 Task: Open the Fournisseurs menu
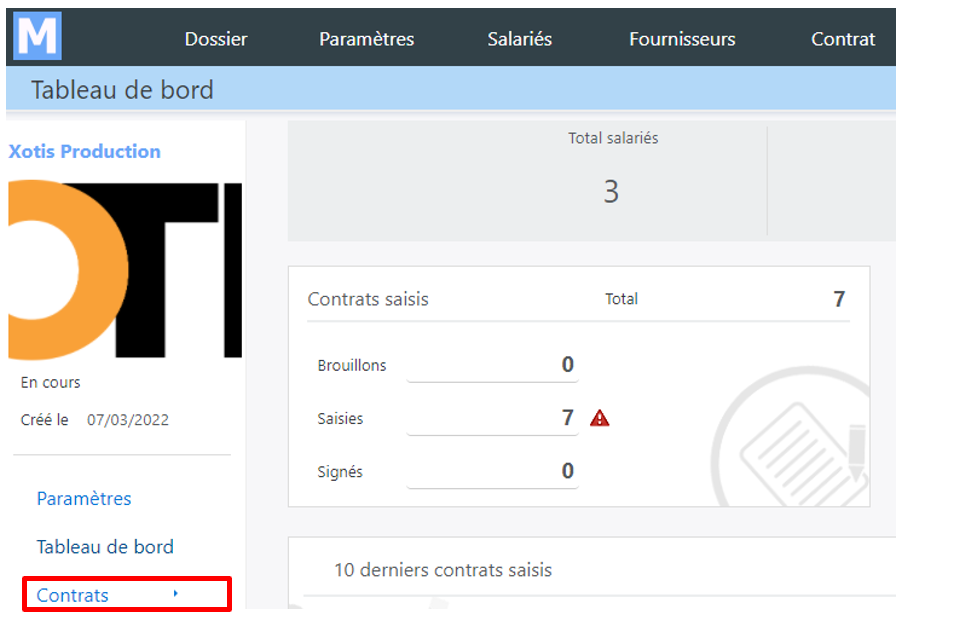pyautogui.click(x=682, y=39)
